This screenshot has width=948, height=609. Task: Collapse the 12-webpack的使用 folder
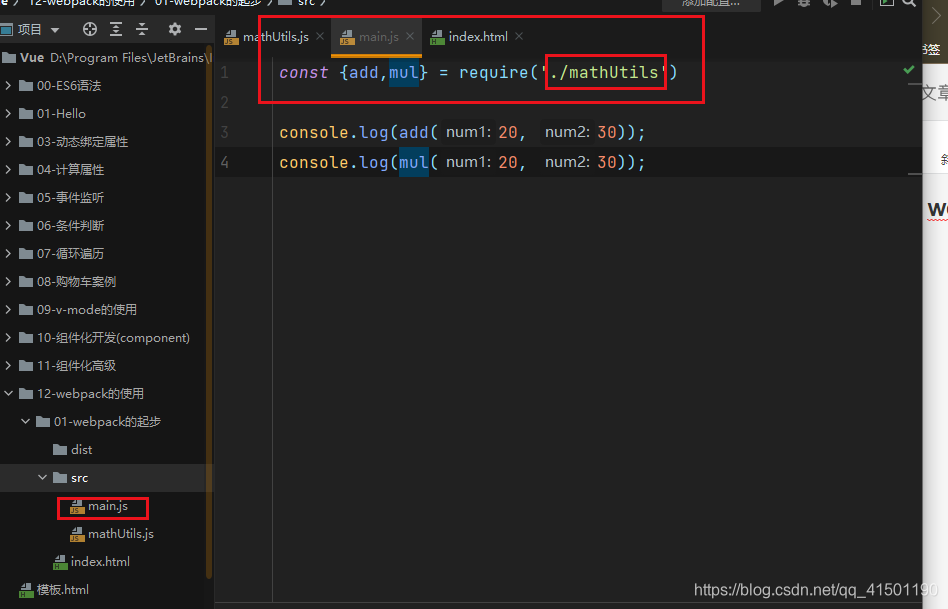tap(8, 393)
